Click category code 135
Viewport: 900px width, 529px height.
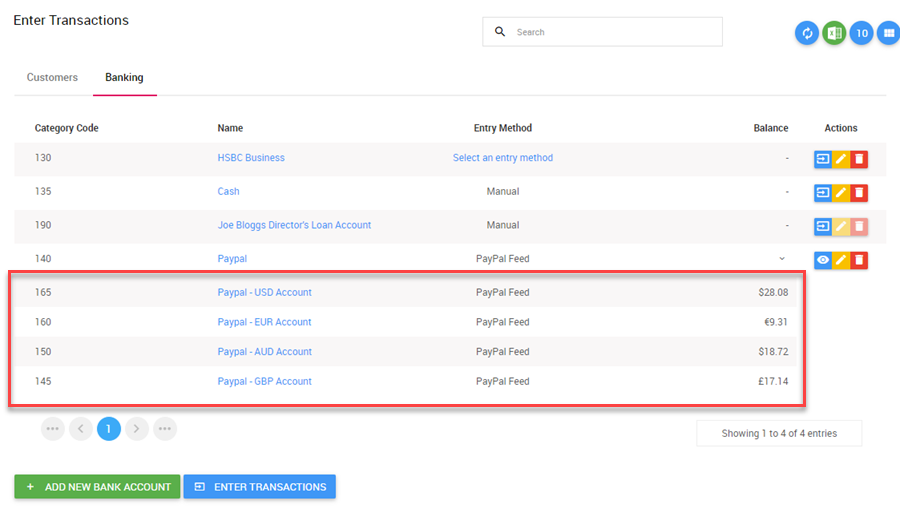coord(43,192)
